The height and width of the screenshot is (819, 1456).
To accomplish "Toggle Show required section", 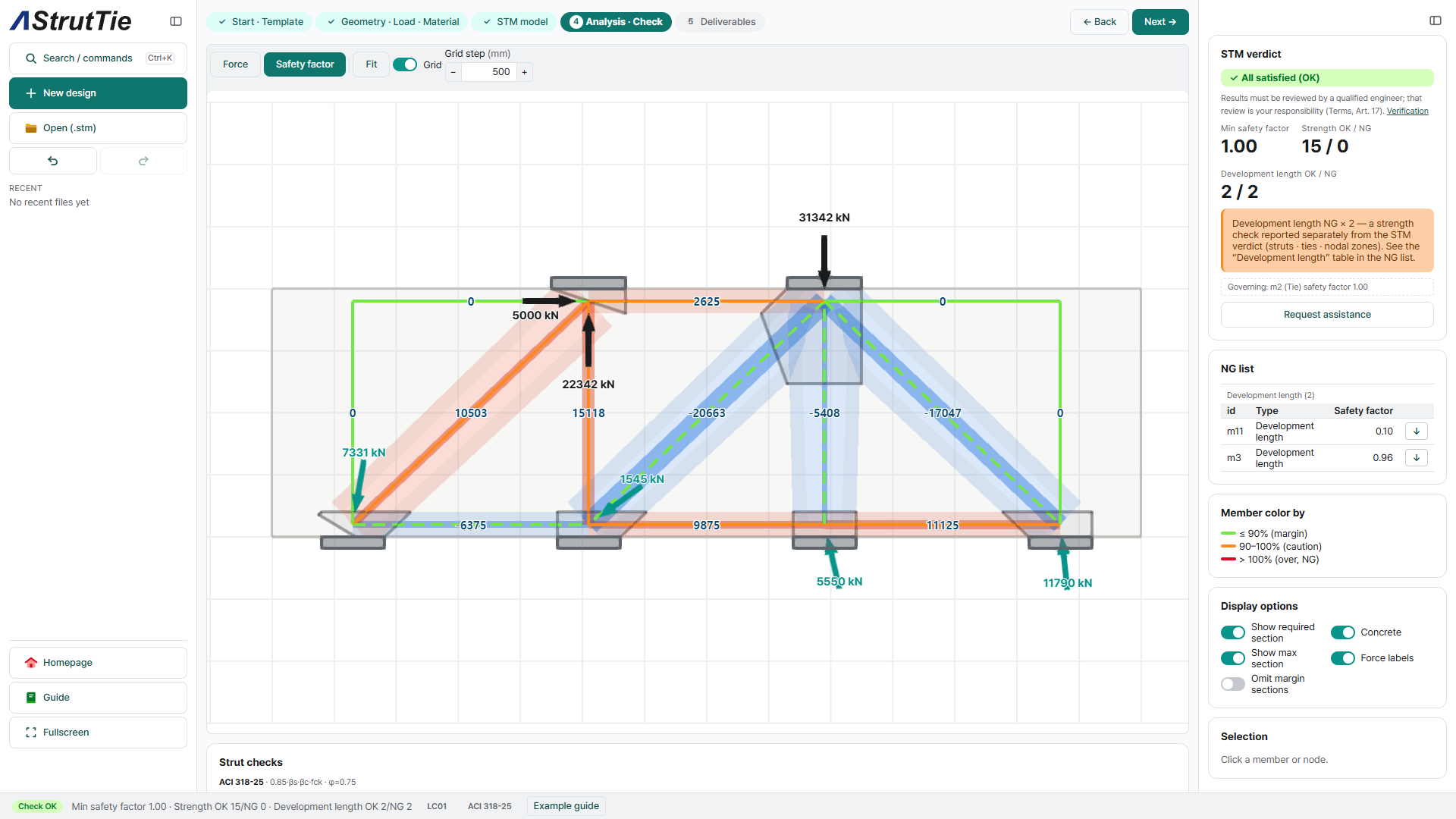I will (1233, 632).
